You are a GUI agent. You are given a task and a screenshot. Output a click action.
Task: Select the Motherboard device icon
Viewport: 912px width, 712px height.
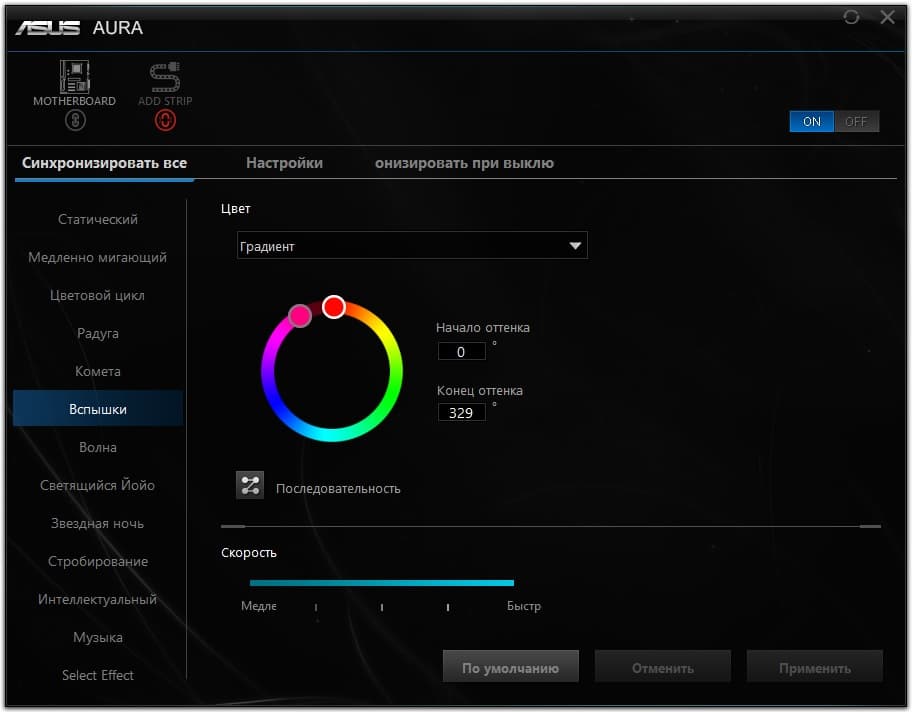74,77
